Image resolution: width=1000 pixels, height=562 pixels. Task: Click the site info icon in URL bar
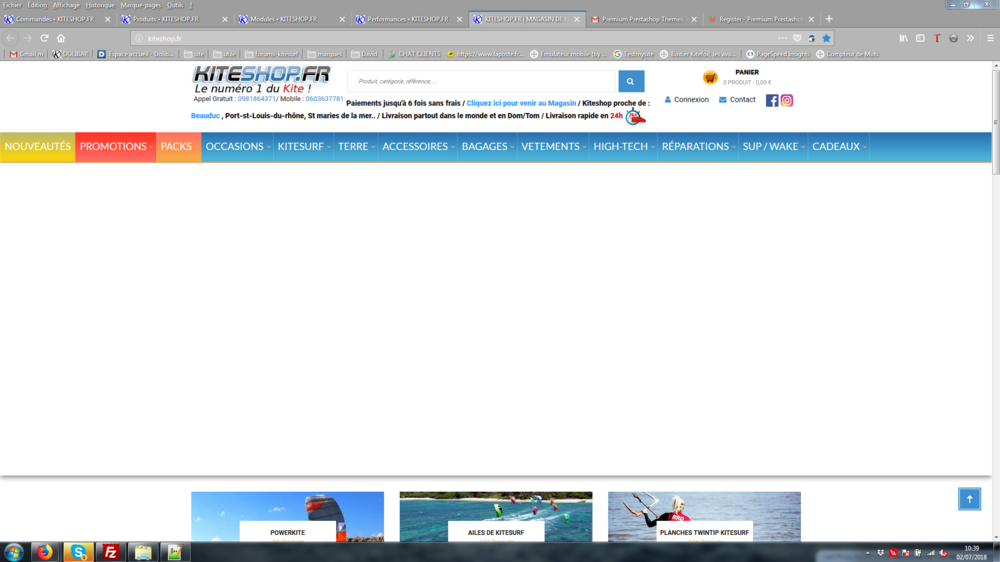coord(139,38)
